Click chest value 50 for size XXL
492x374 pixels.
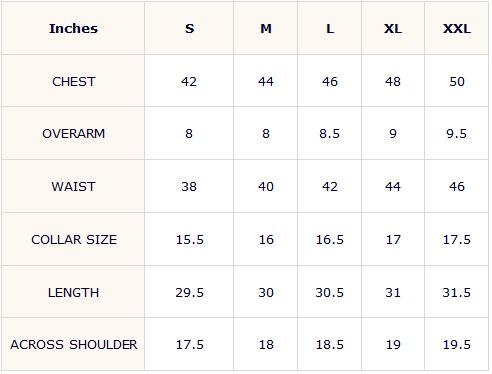[457, 81]
